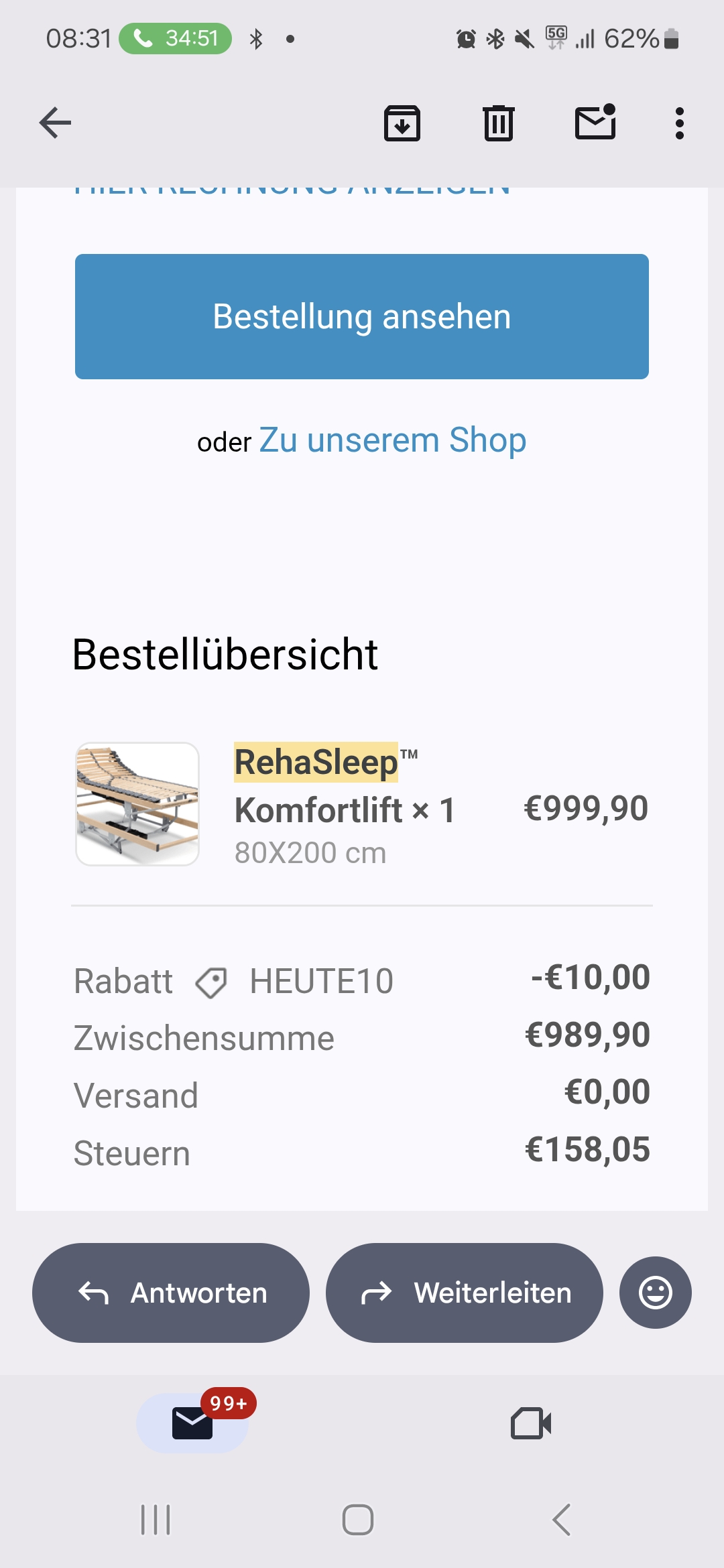This screenshot has width=724, height=1568.
Task: Delete email with trash icon
Action: coord(498,123)
